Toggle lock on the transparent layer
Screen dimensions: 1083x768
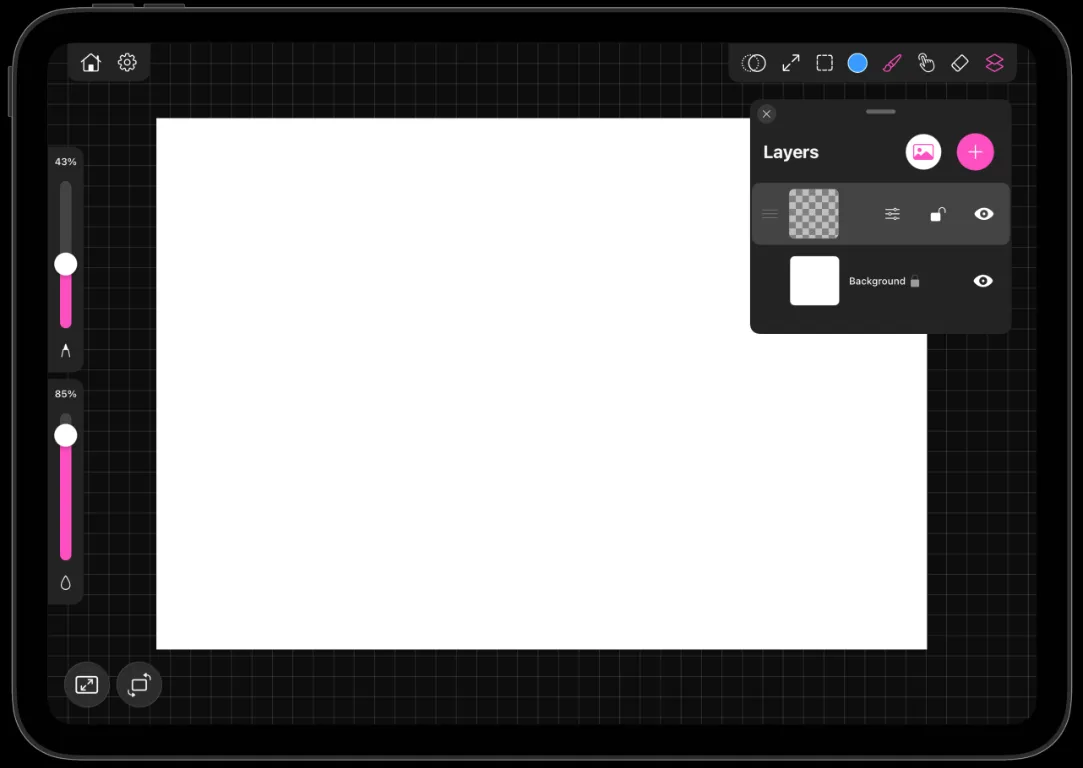coord(937,214)
